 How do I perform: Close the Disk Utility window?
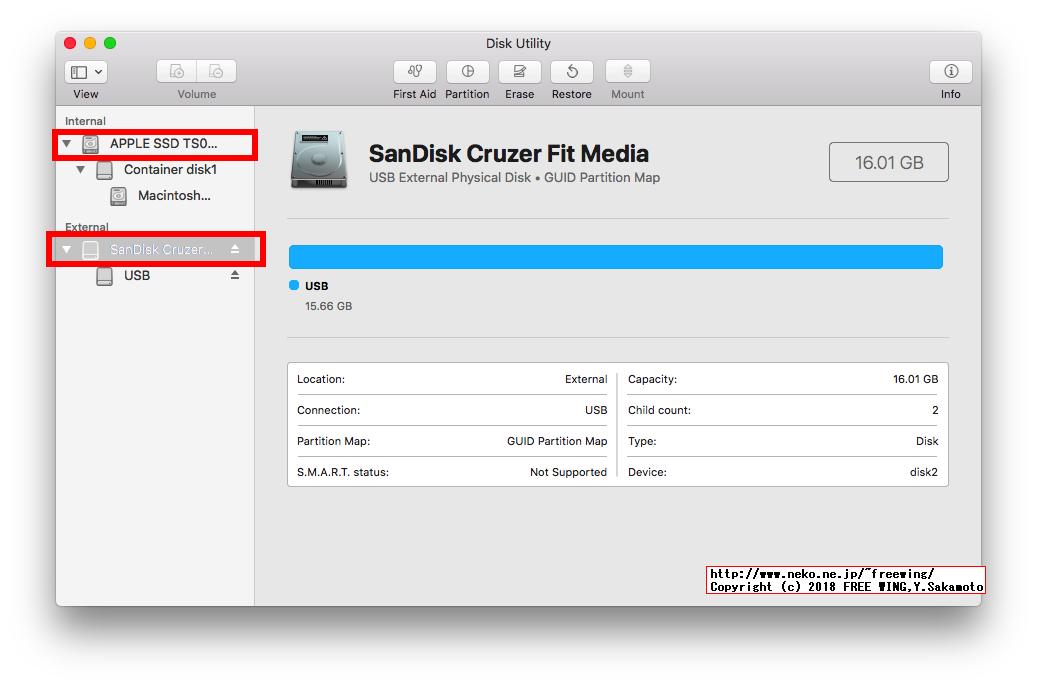[70, 43]
